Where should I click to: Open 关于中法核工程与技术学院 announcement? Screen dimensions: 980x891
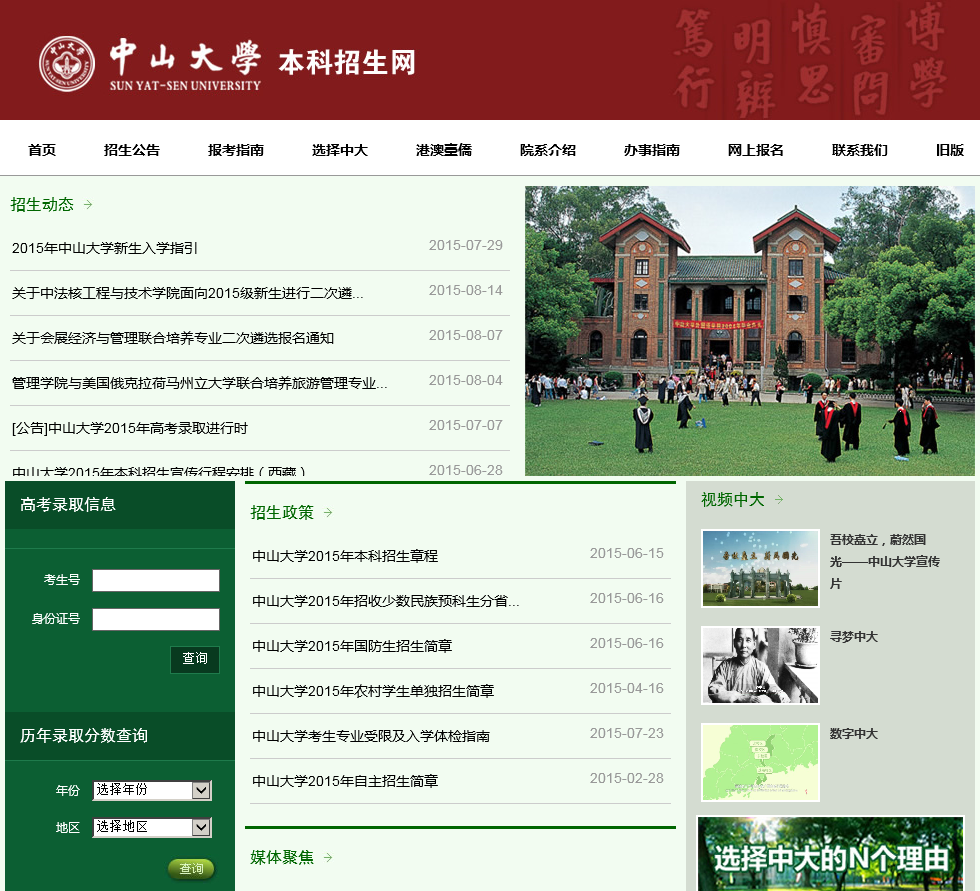click(188, 293)
